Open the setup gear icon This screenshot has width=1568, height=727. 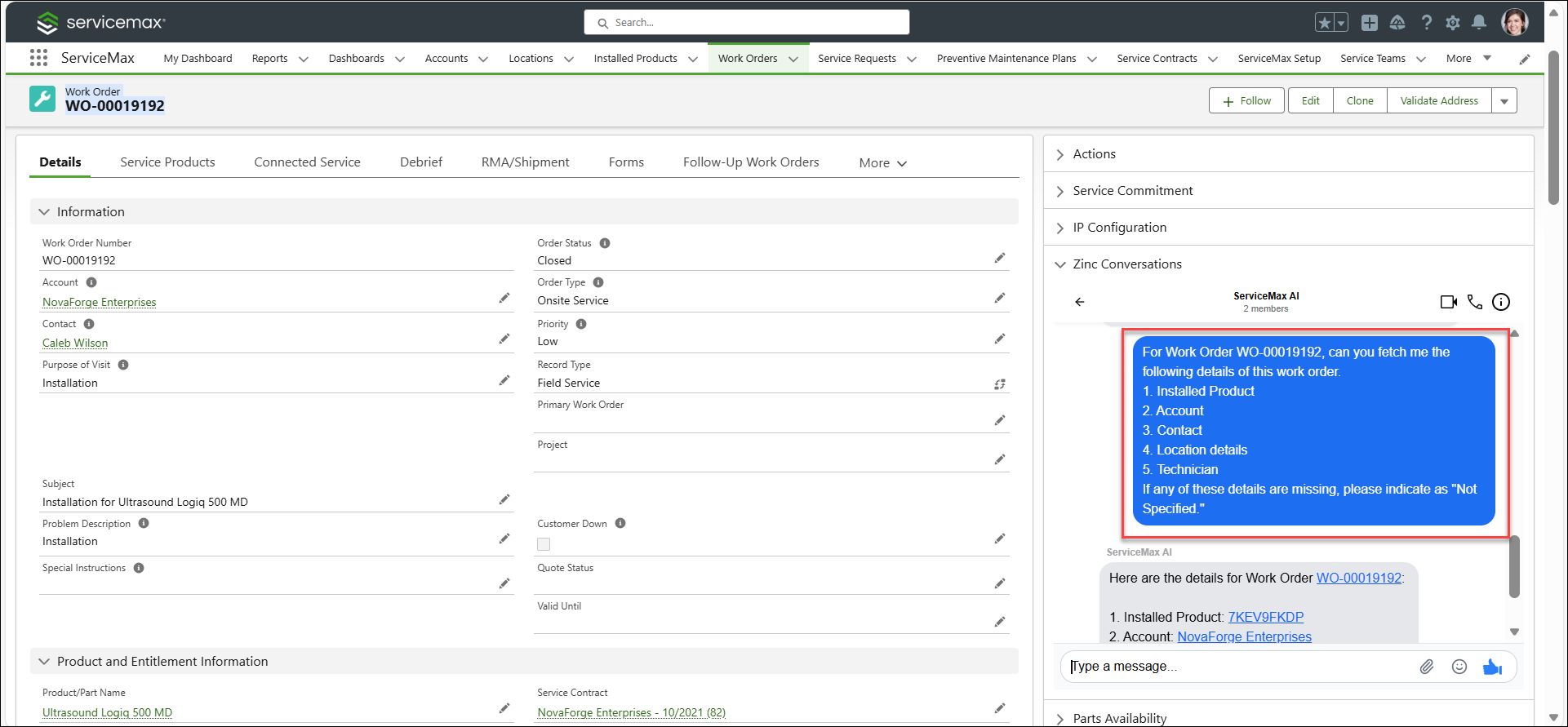(1453, 23)
